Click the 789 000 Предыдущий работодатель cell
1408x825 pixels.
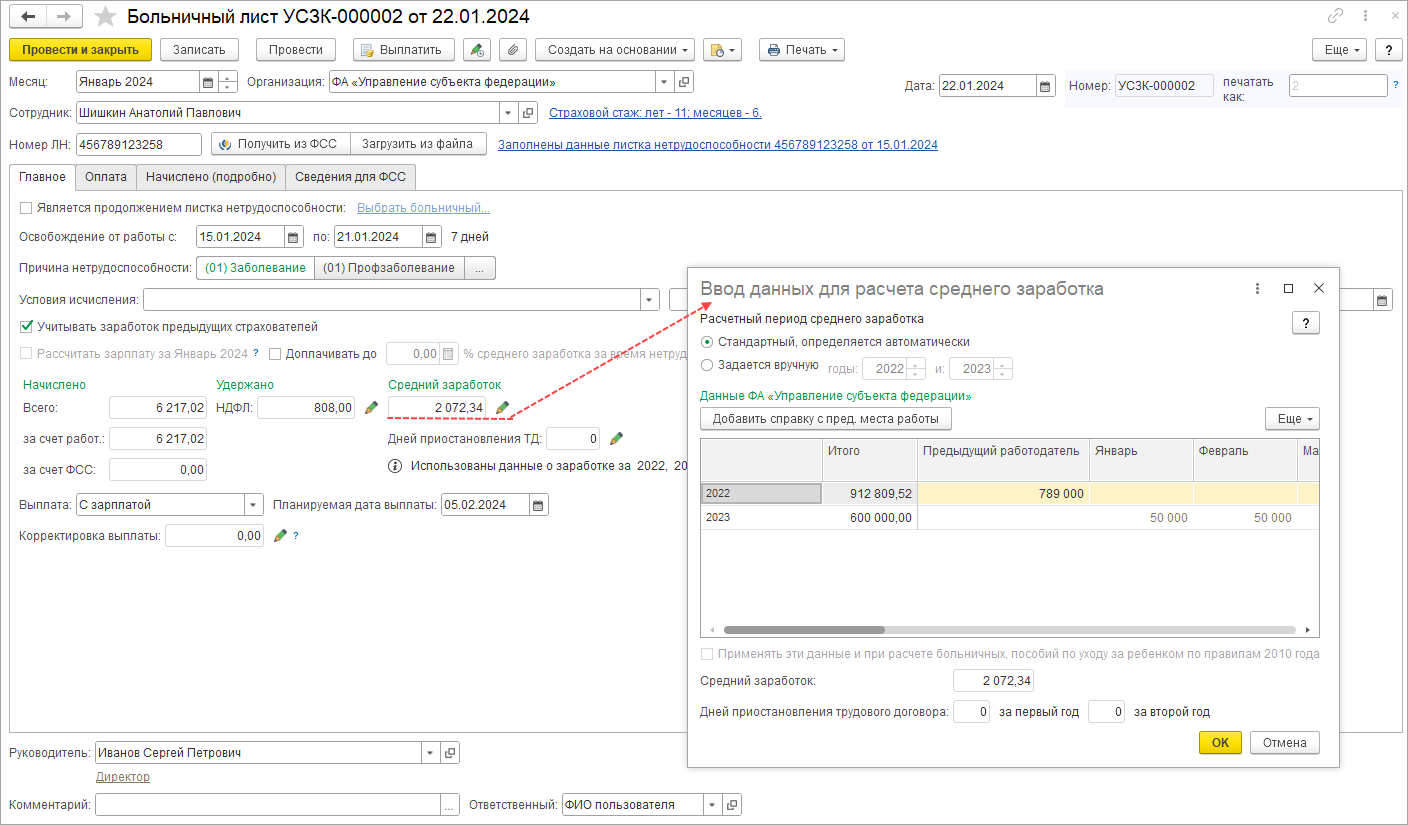1003,493
